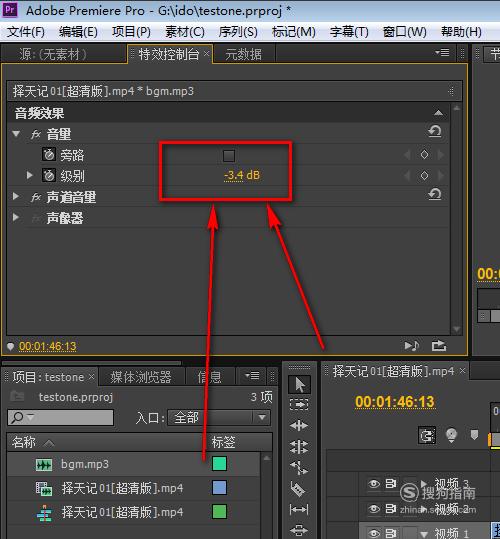The width and height of the screenshot is (500, 539).
Task: Toggle fx switch for 音量 effect
Action: (x=36, y=134)
